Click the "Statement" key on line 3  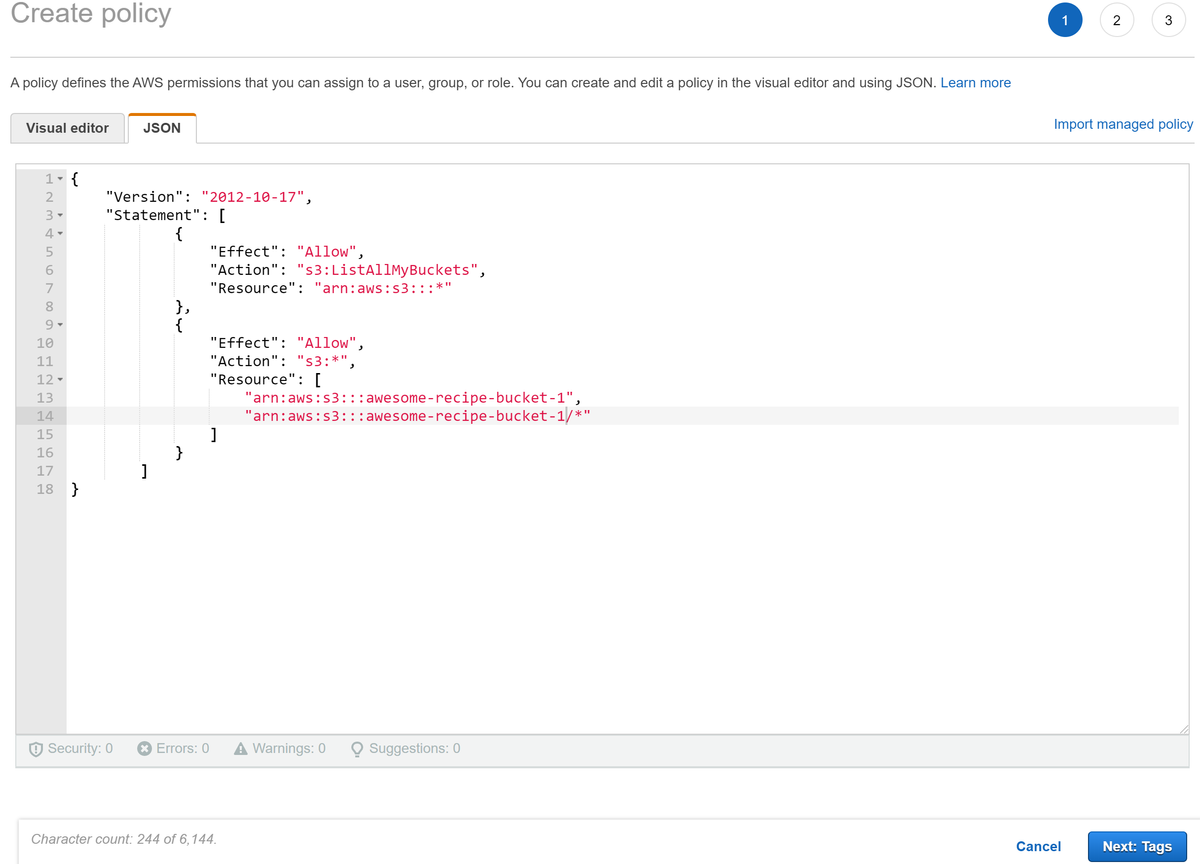153,215
